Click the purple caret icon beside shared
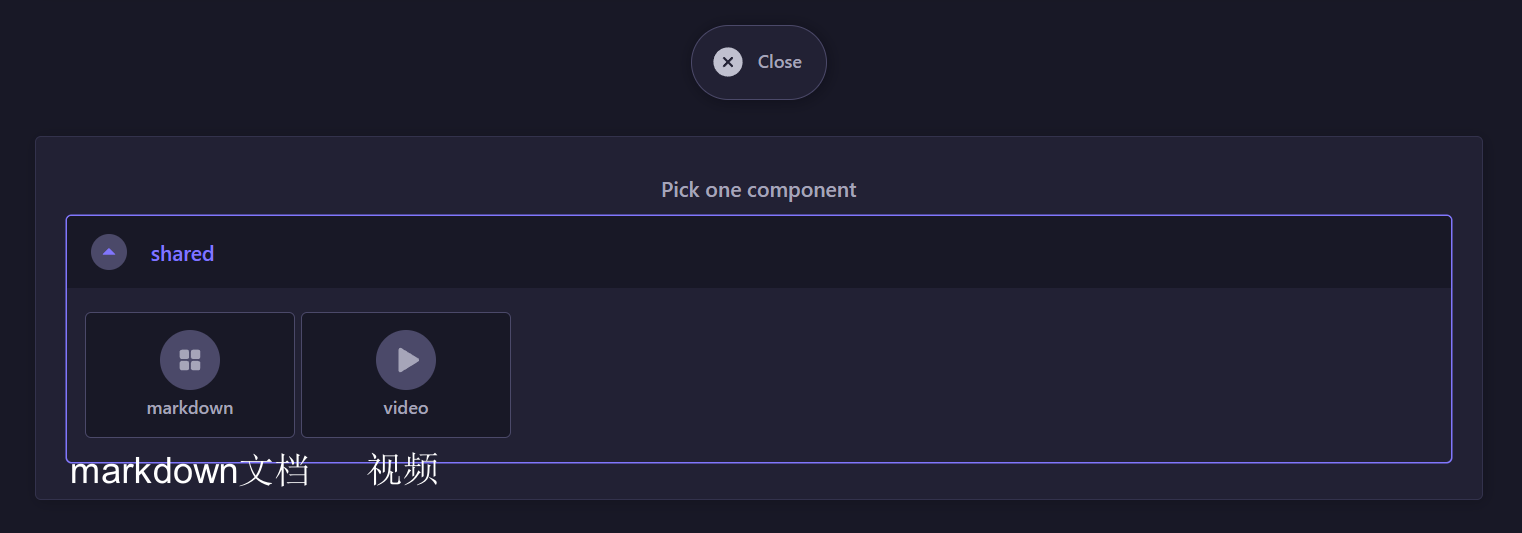1522x533 pixels. [109, 252]
